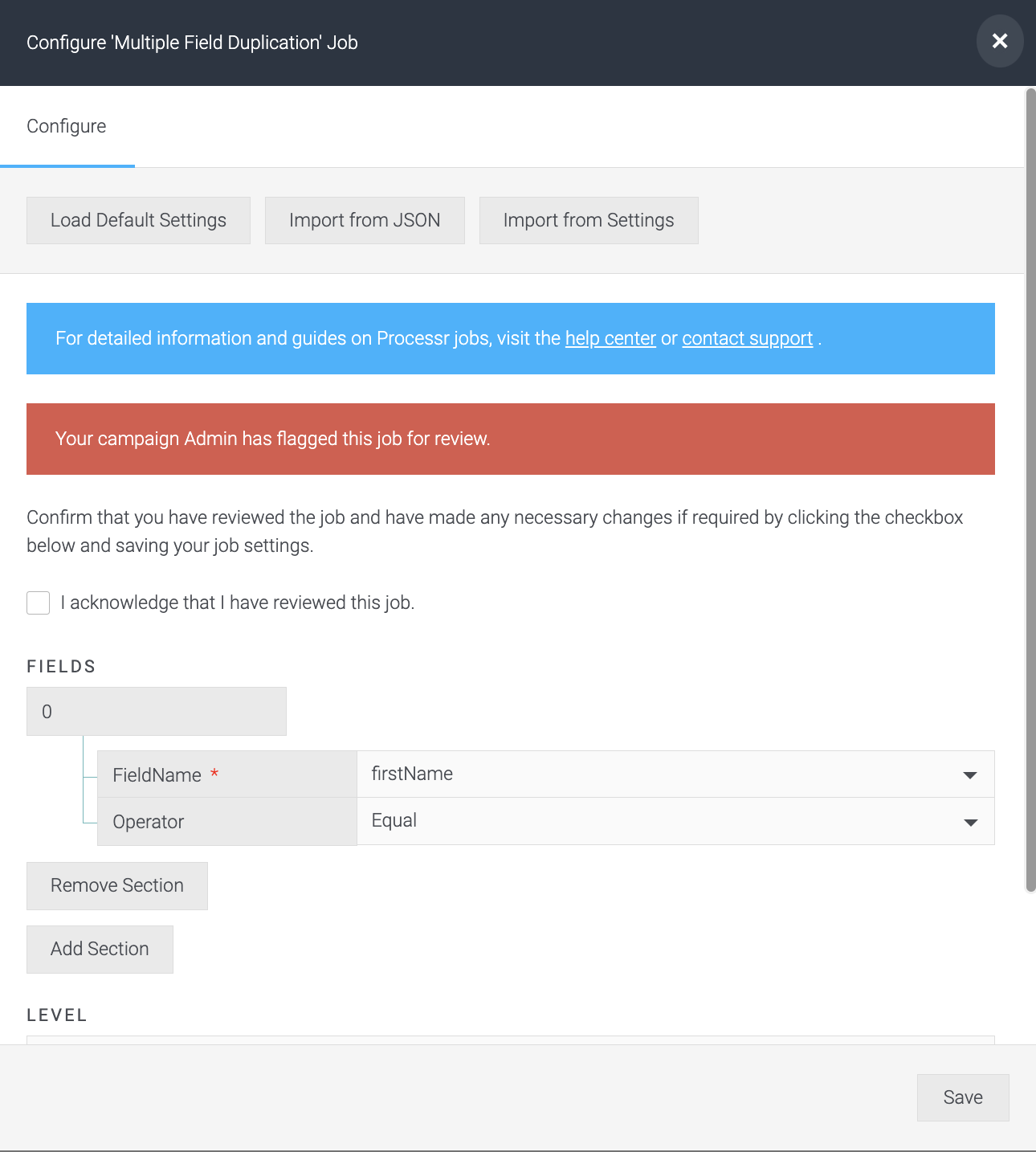The width and height of the screenshot is (1036, 1152).
Task: Open the Operator dropdown showing Equal
Action: [675, 821]
